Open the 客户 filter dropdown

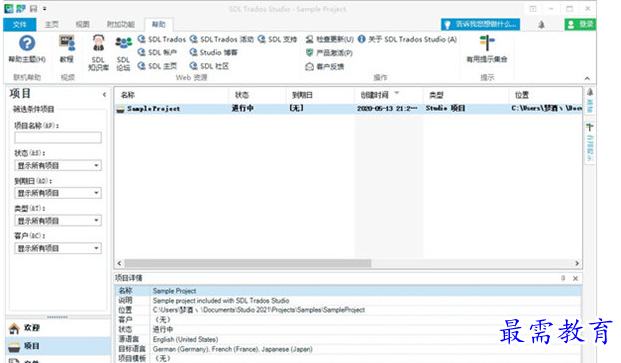point(58,248)
